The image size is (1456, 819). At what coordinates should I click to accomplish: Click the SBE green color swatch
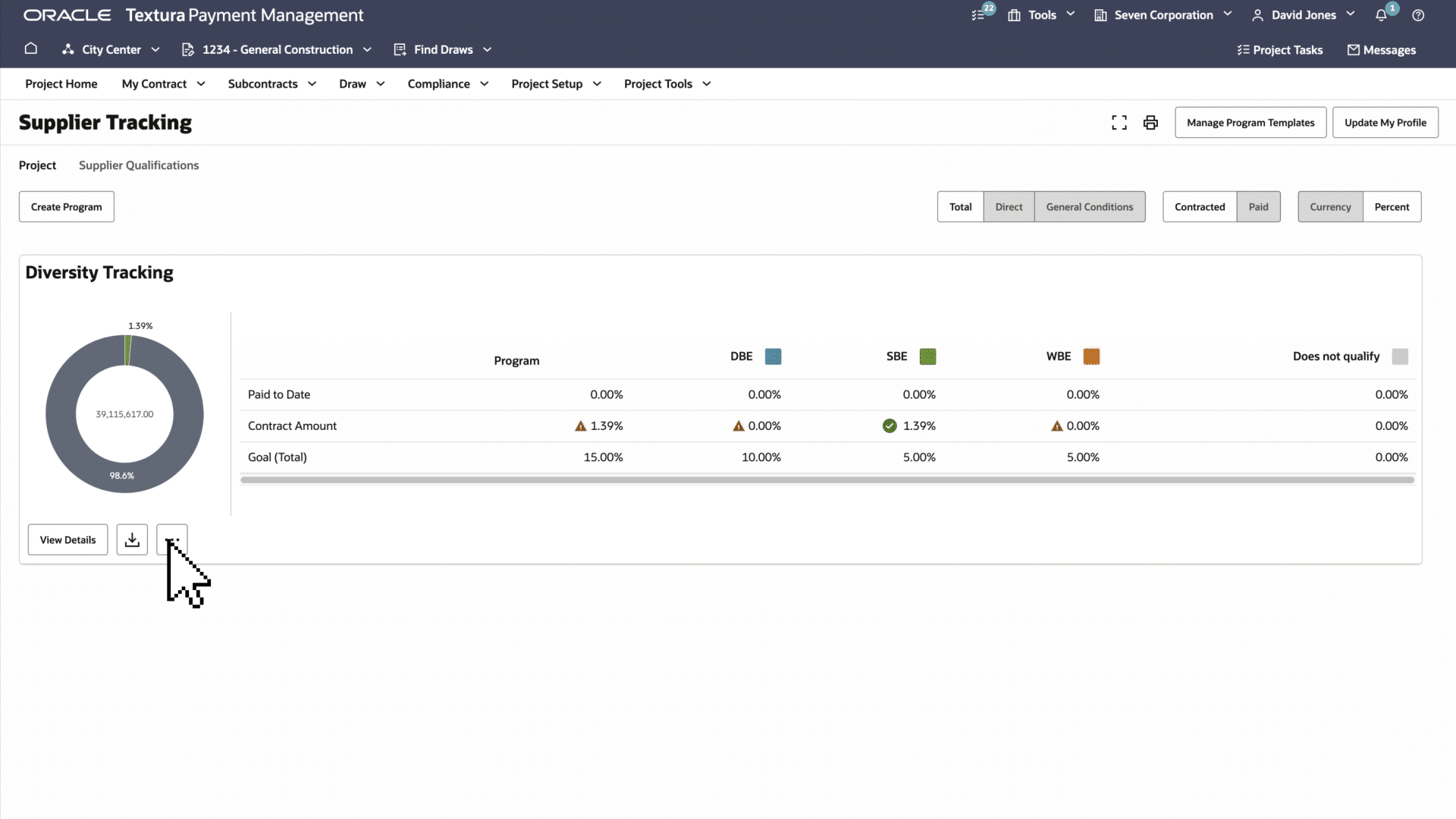pyautogui.click(x=927, y=356)
